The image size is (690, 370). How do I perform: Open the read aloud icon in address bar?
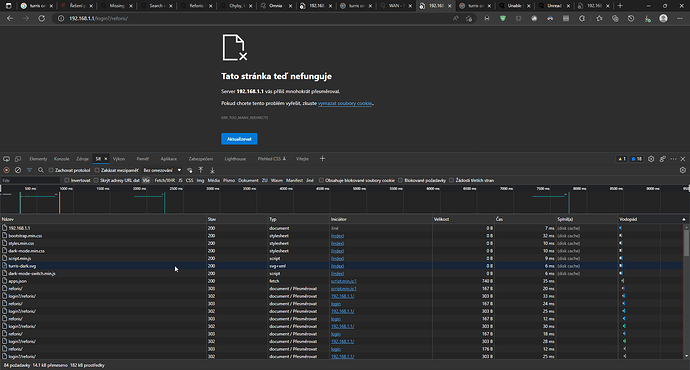click(455, 18)
